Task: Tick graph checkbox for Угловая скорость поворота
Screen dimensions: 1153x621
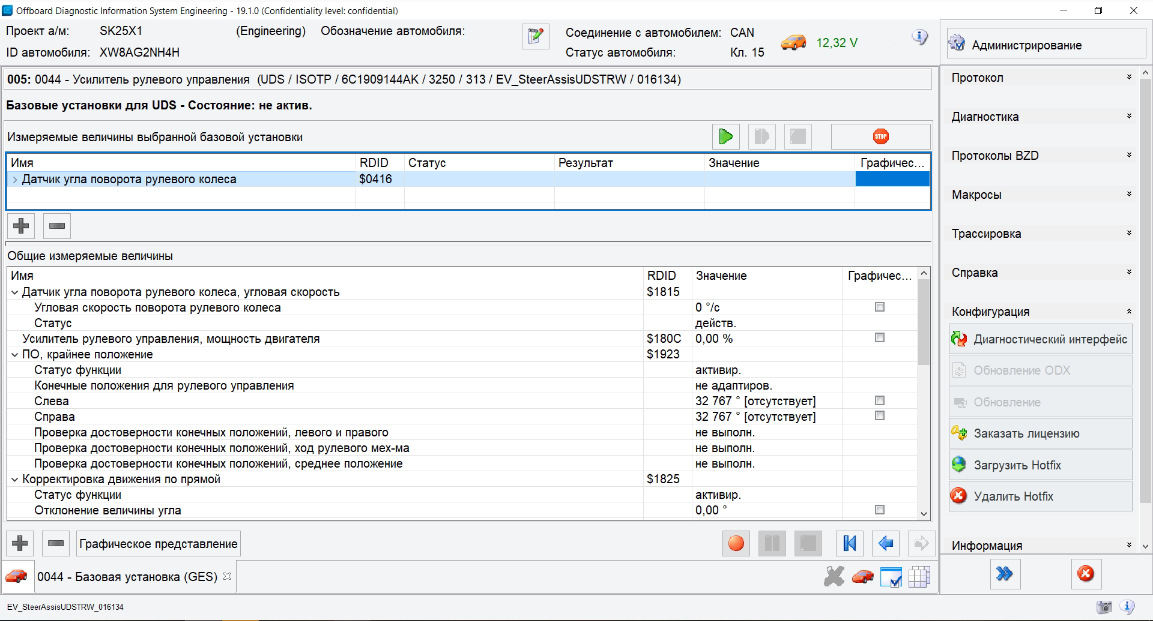Action: click(x=879, y=307)
